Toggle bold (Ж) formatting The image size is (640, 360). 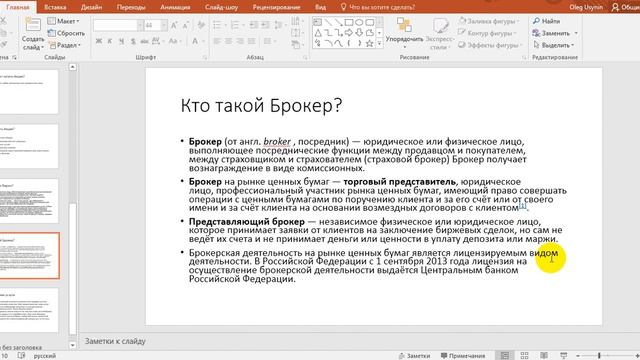click(98, 41)
